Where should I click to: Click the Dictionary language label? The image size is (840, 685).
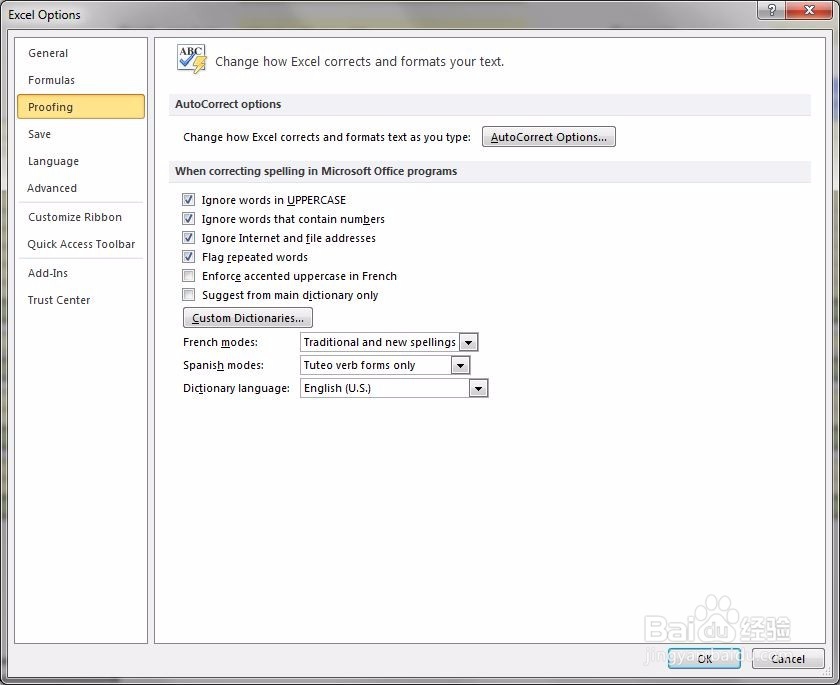(236, 388)
